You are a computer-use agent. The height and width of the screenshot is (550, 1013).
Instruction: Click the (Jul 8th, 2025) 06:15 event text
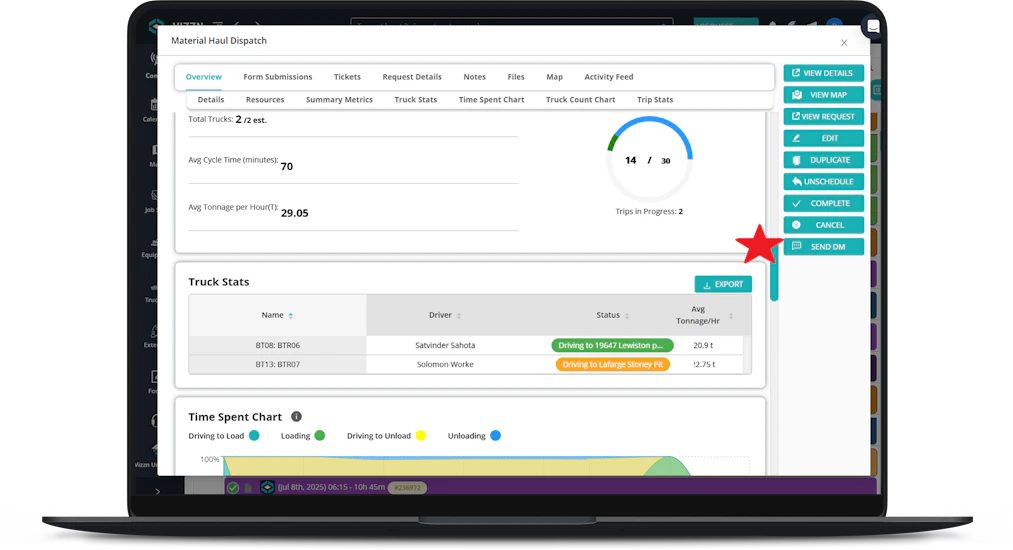click(x=331, y=487)
